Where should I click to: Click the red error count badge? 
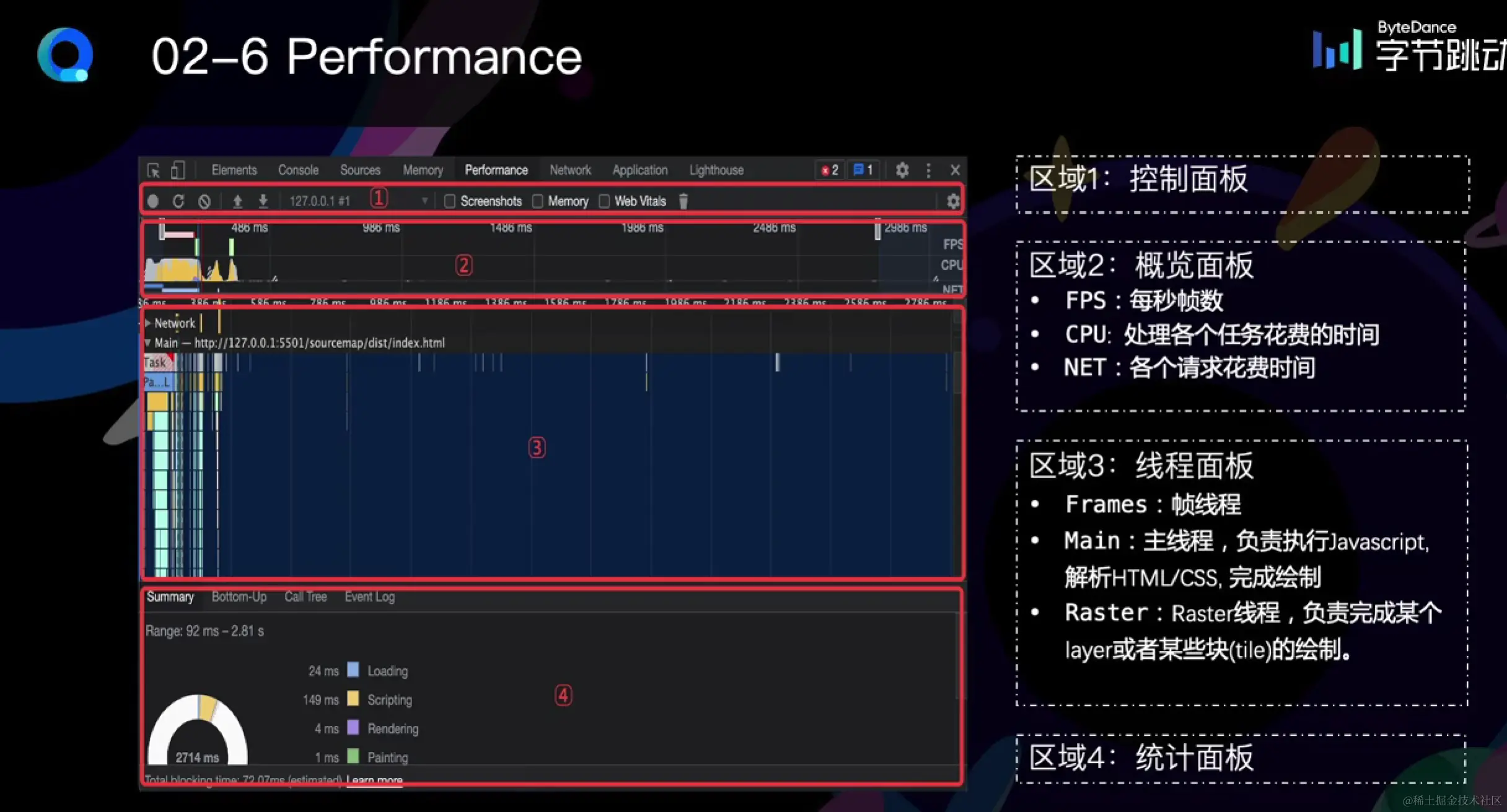click(x=830, y=170)
